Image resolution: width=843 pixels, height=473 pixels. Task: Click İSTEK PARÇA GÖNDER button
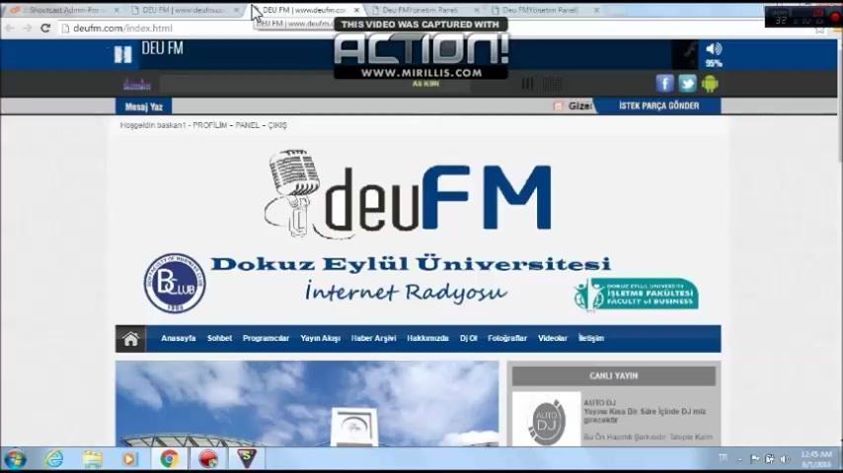(x=659, y=106)
